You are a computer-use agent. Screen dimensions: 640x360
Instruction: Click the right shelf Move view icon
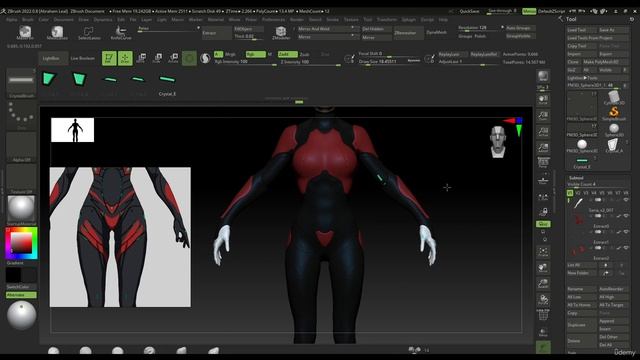[x=543, y=268]
